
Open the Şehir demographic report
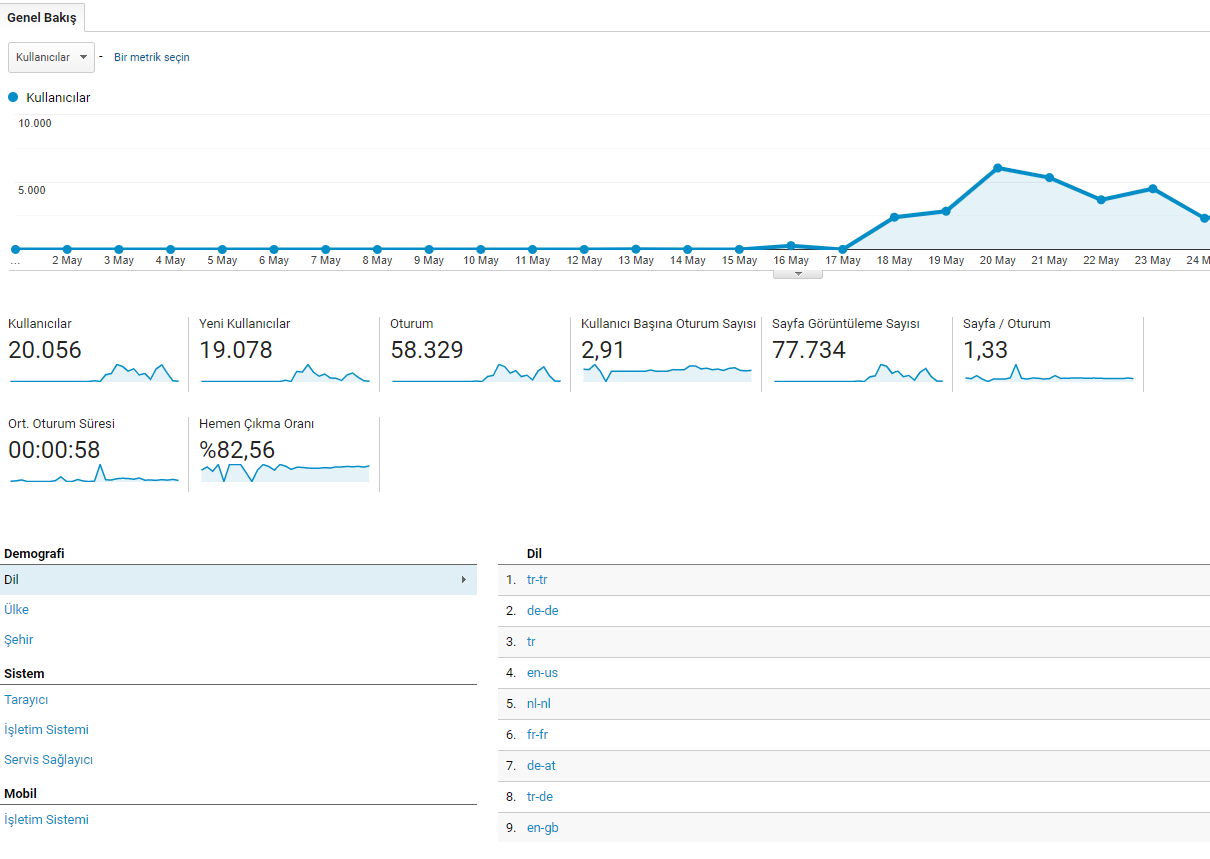coord(19,640)
